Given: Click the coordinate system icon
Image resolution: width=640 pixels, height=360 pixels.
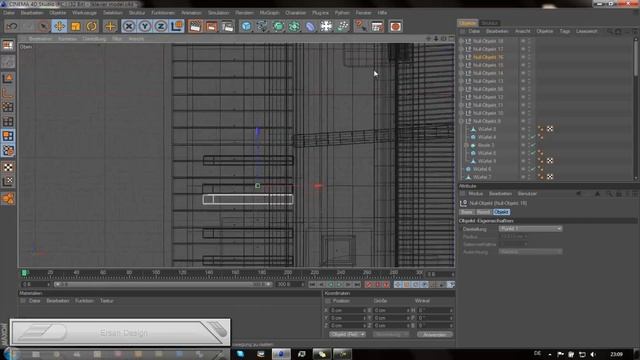Looking at the screenshot, I should point(177,26).
